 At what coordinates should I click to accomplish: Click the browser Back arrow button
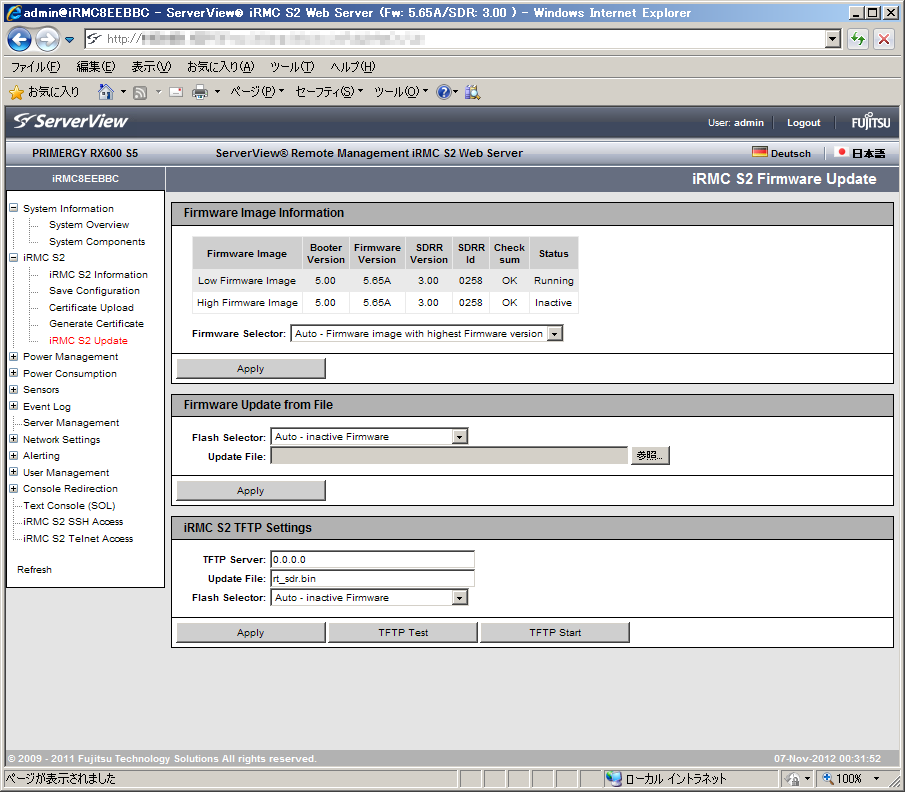coord(20,39)
